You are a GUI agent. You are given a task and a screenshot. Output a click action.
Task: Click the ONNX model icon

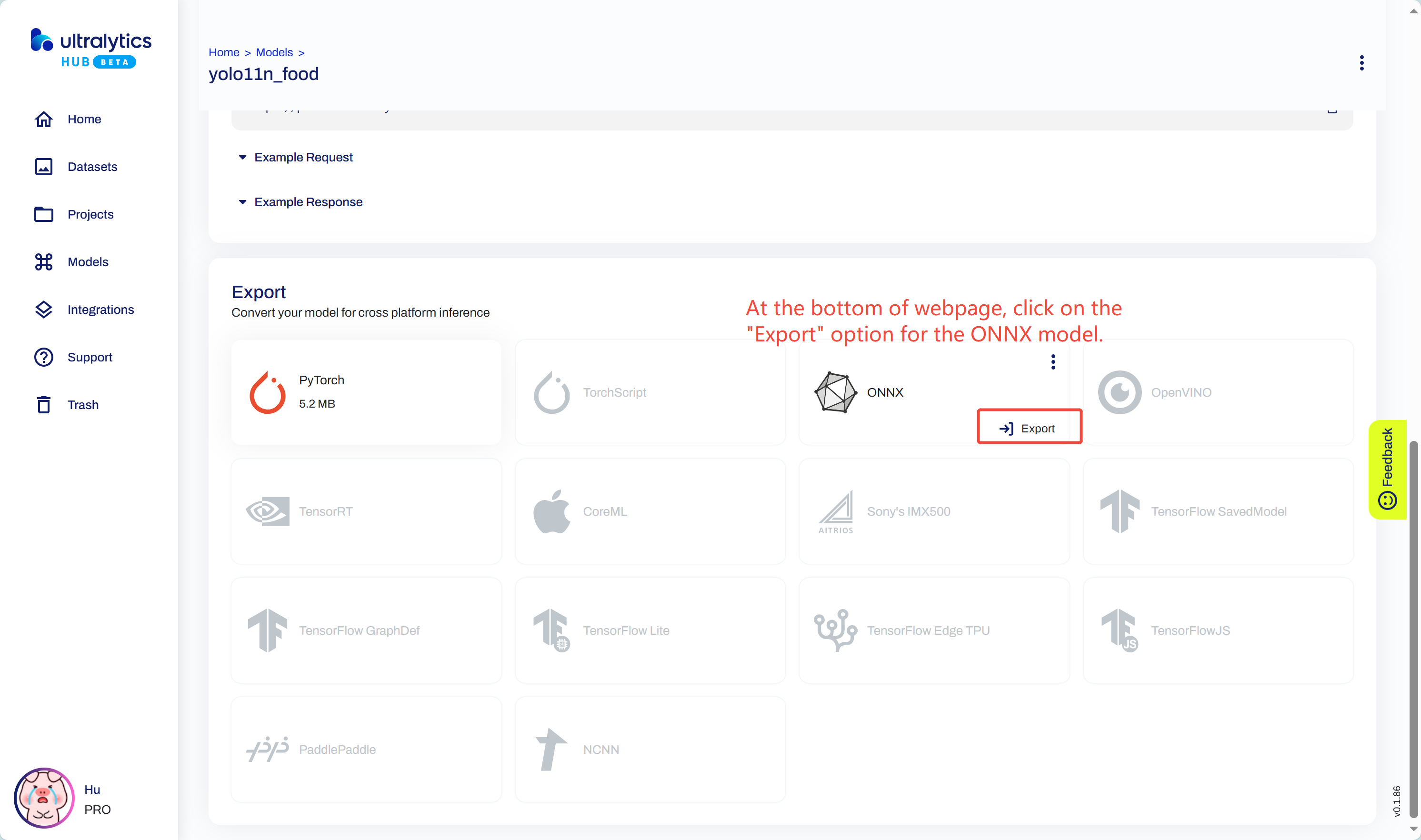pos(835,392)
